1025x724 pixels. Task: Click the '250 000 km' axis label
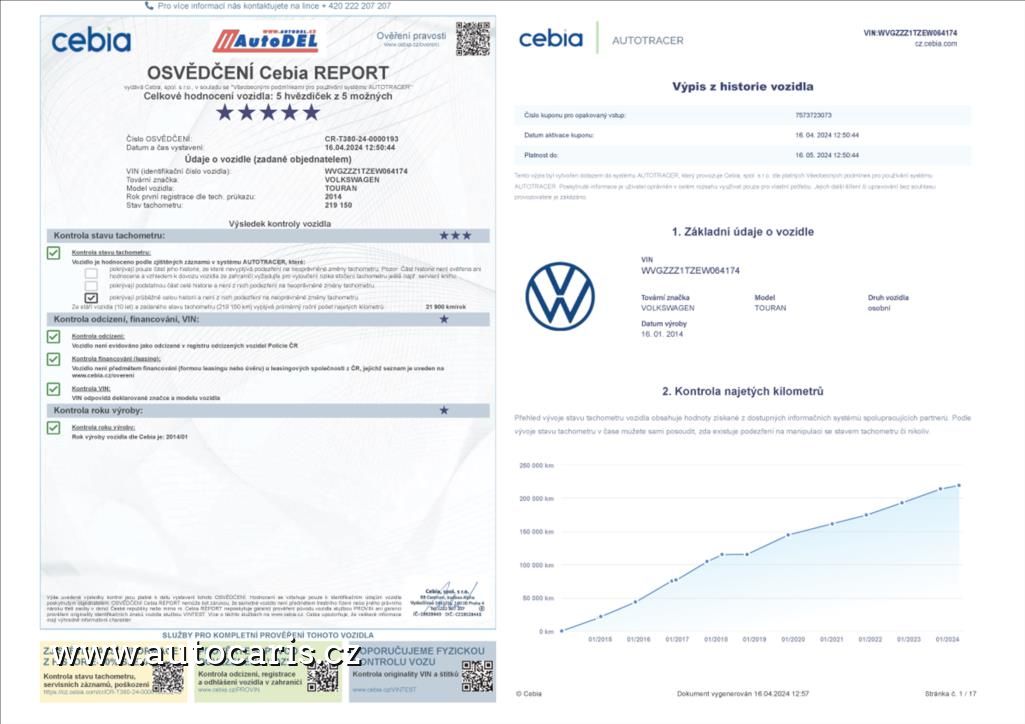[536, 466]
